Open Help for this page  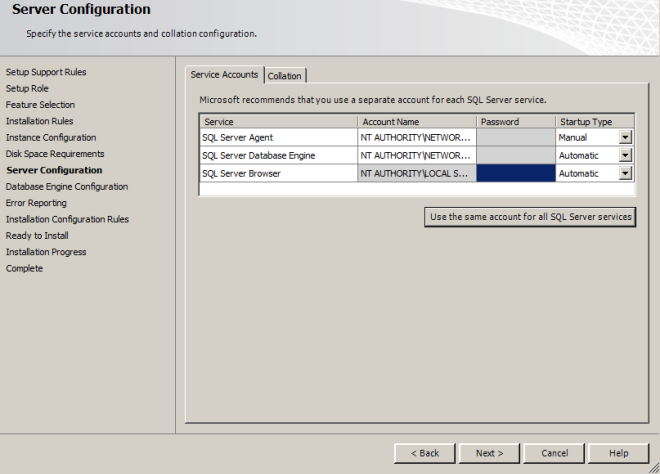[619, 453]
